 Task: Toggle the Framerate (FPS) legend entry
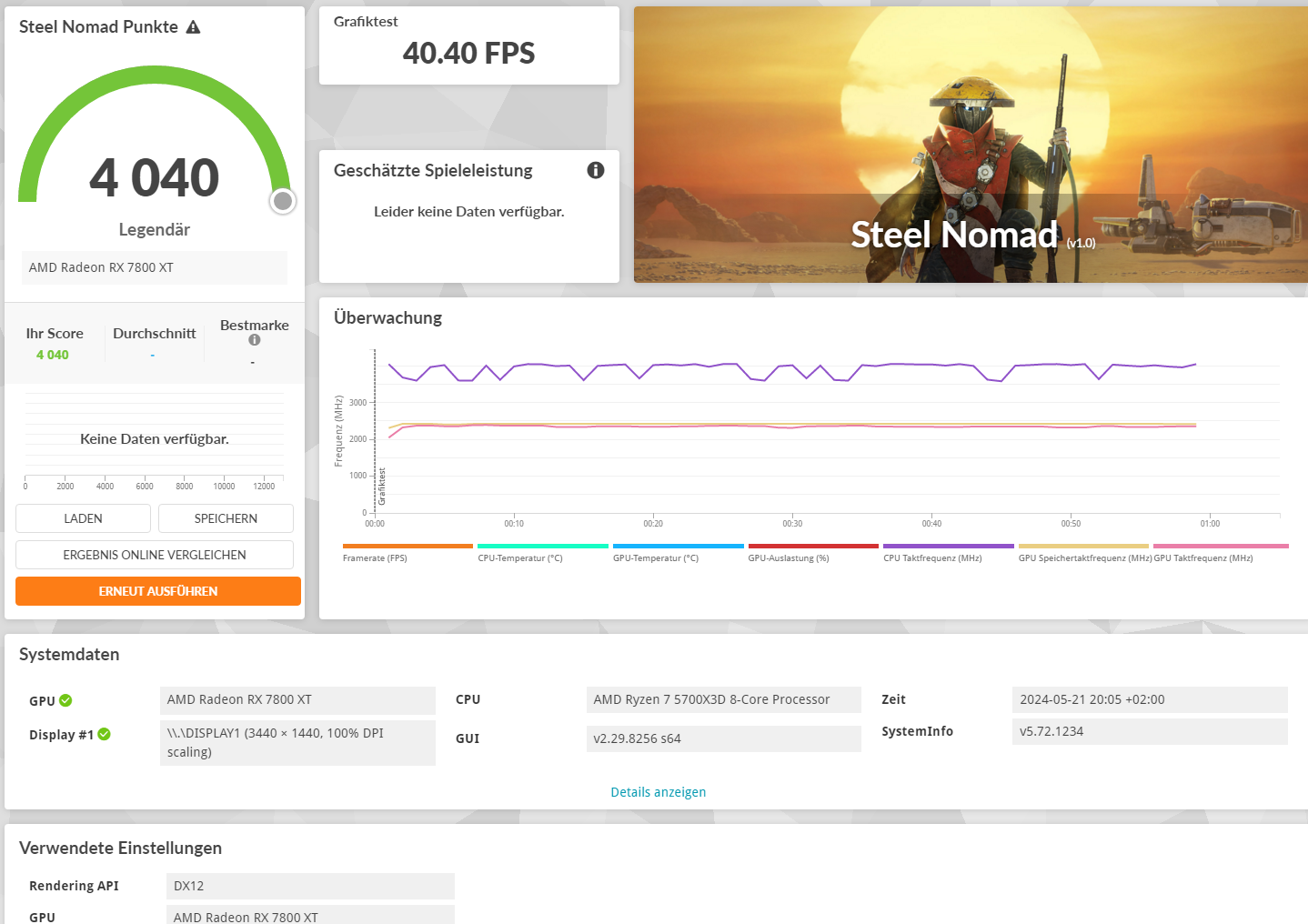point(407,553)
